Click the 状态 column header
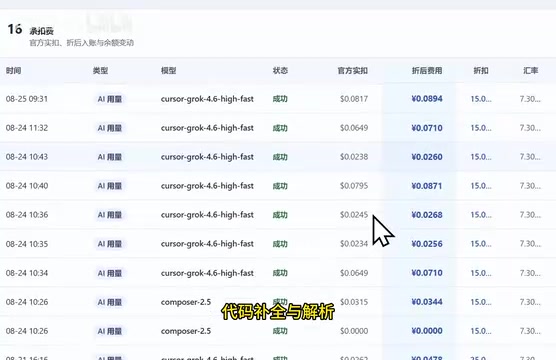 280,71
